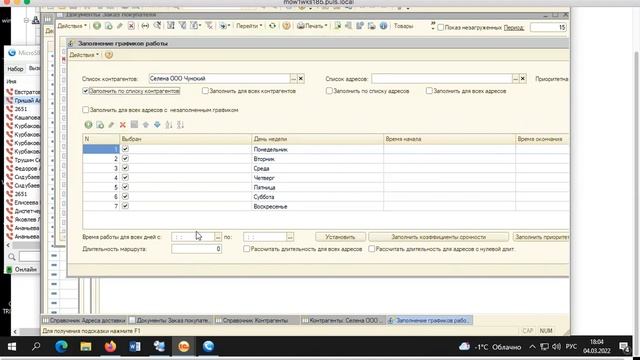
Task: Refresh the orders list
Action: click(272, 26)
